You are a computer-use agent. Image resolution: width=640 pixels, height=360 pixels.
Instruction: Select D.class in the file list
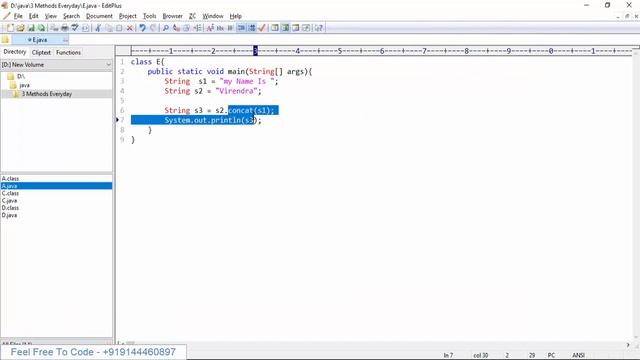coord(10,208)
